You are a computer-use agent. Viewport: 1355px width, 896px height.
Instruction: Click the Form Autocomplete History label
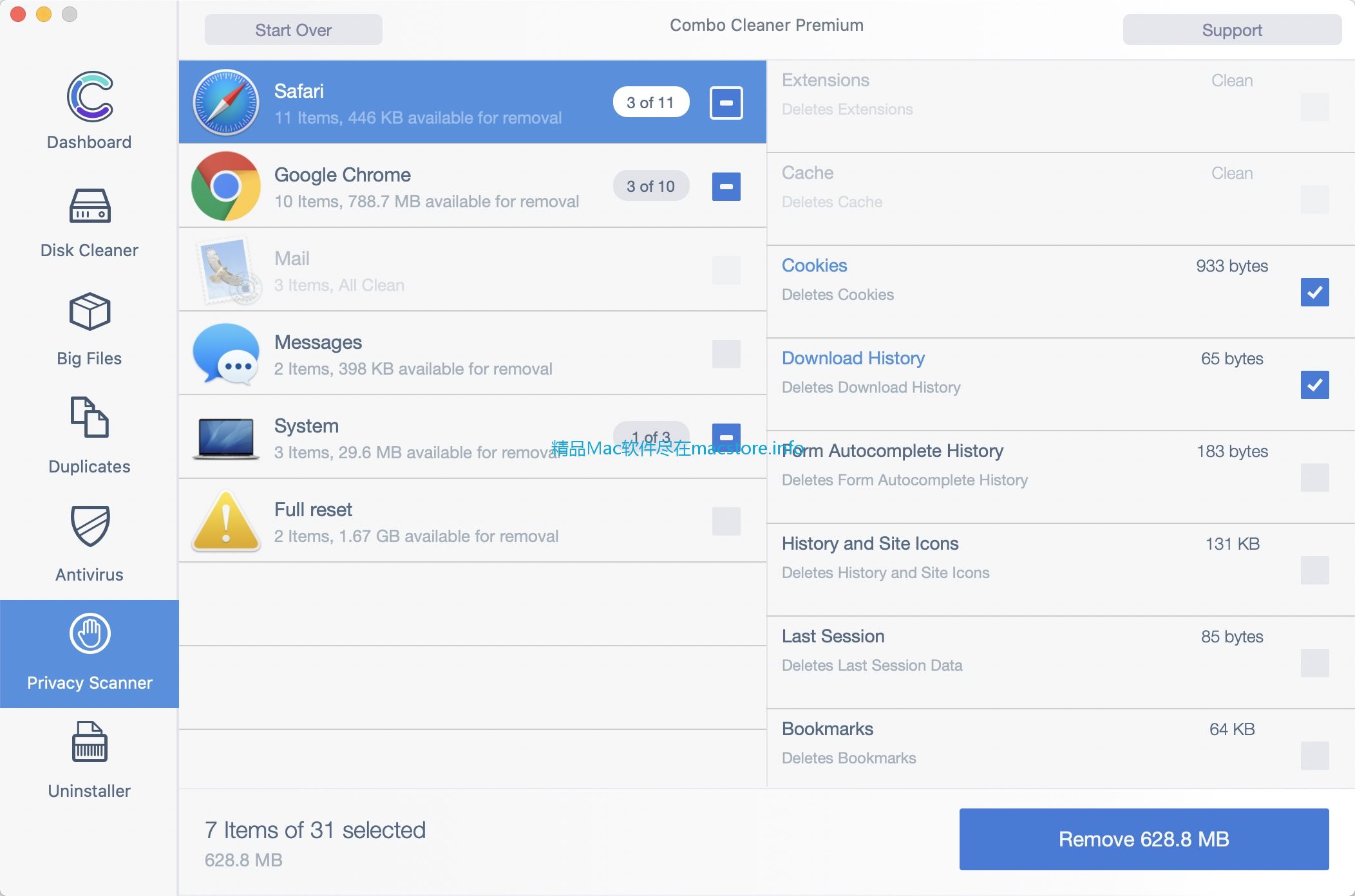click(893, 451)
